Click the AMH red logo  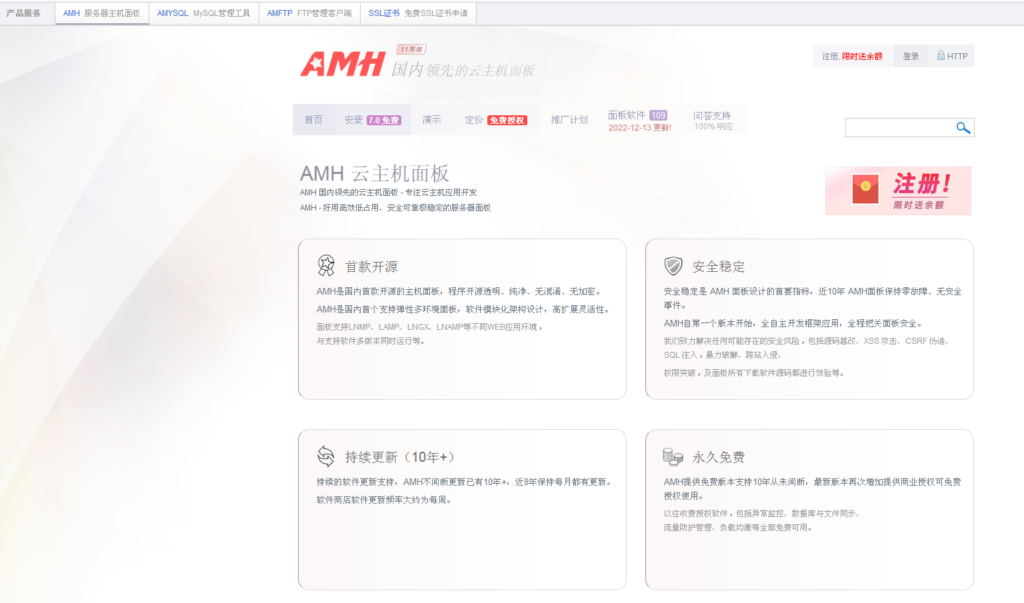(x=343, y=65)
